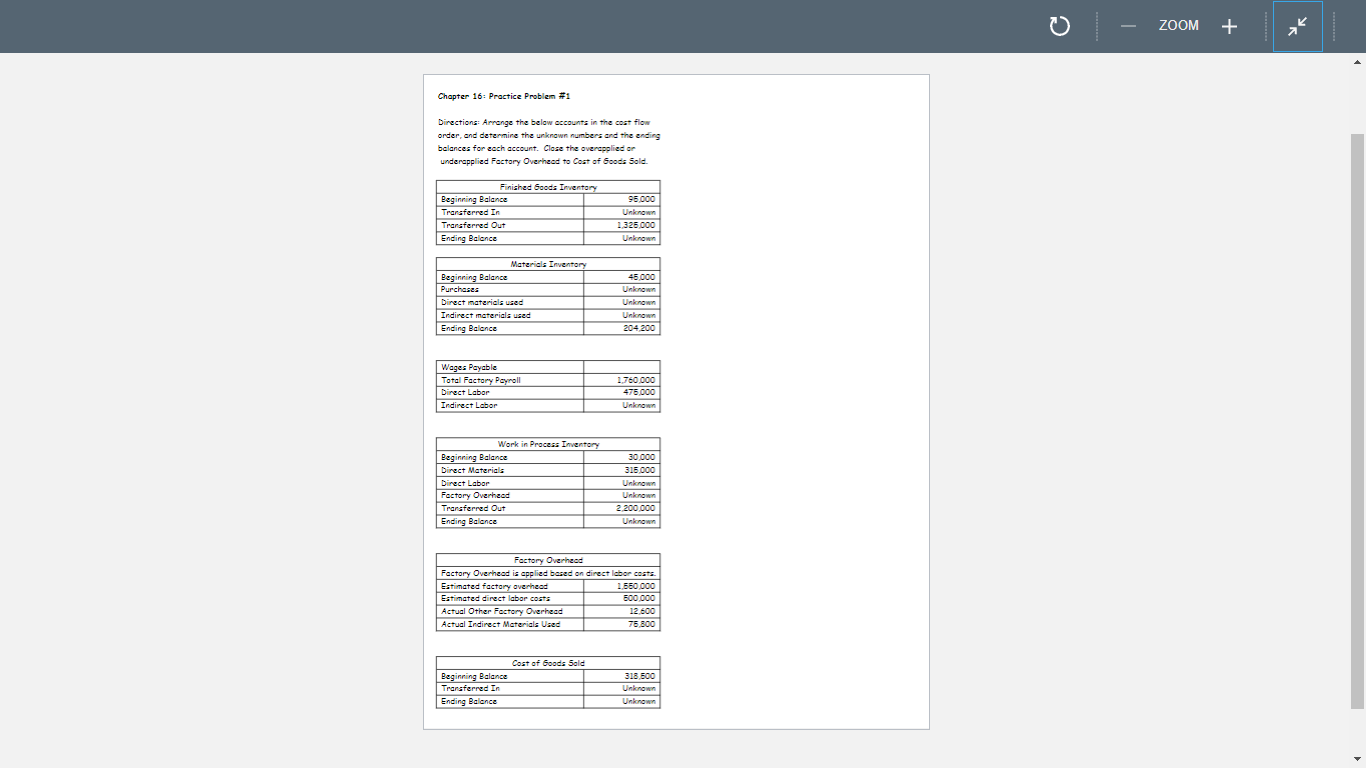Image resolution: width=1366 pixels, height=768 pixels.
Task: Select the Factory Overhead table title
Action: pos(547,560)
